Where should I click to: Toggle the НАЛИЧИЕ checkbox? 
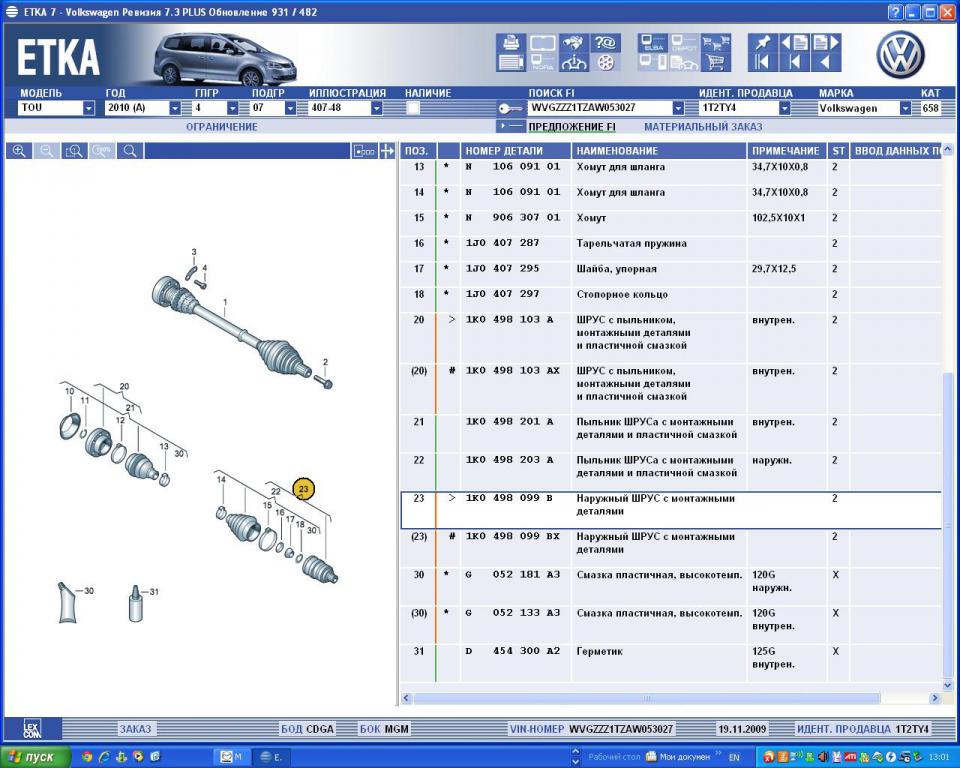pos(413,108)
